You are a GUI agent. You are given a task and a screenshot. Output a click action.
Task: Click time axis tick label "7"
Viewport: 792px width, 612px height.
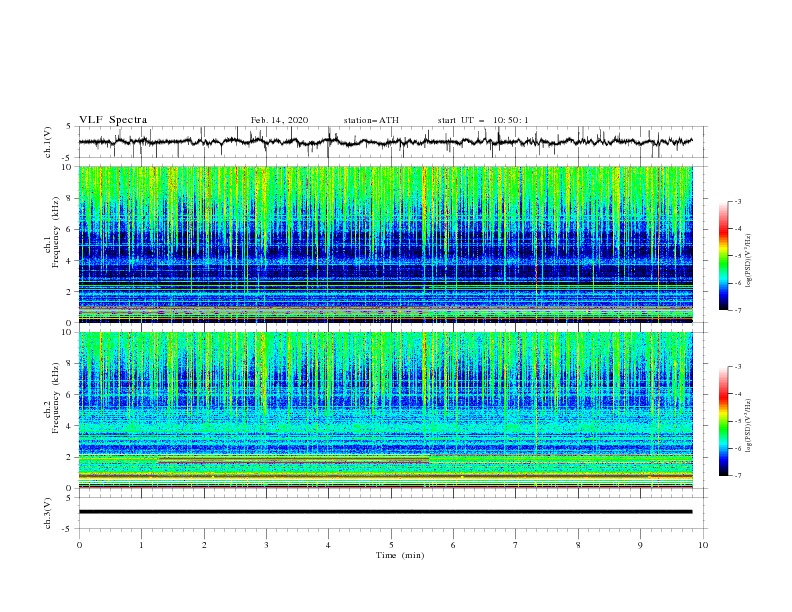tap(516, 545)
